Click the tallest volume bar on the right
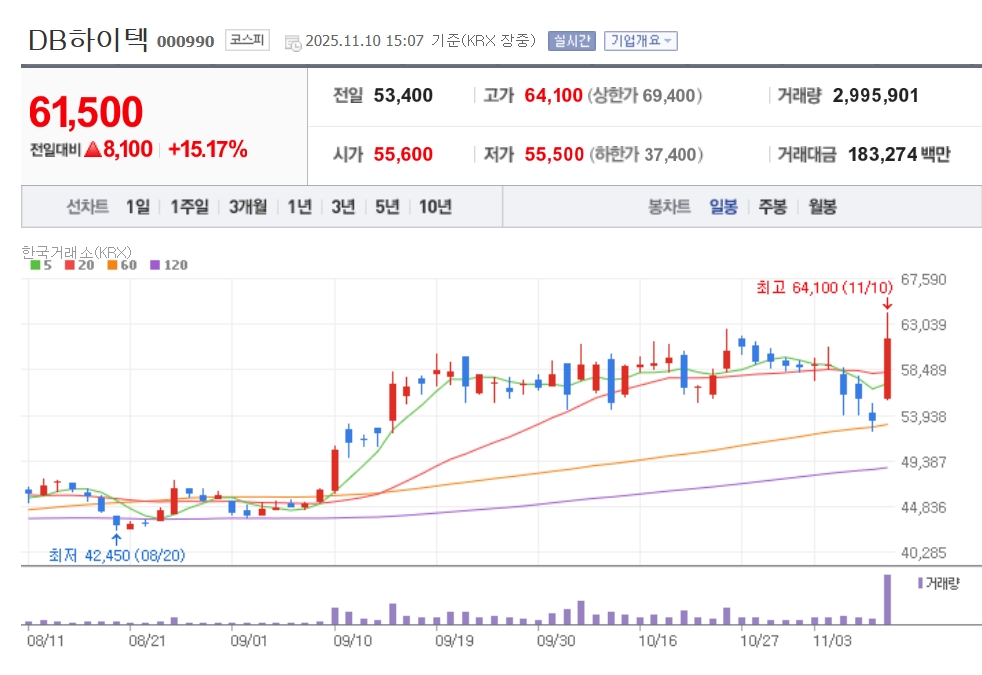 [x=886, y=599]
